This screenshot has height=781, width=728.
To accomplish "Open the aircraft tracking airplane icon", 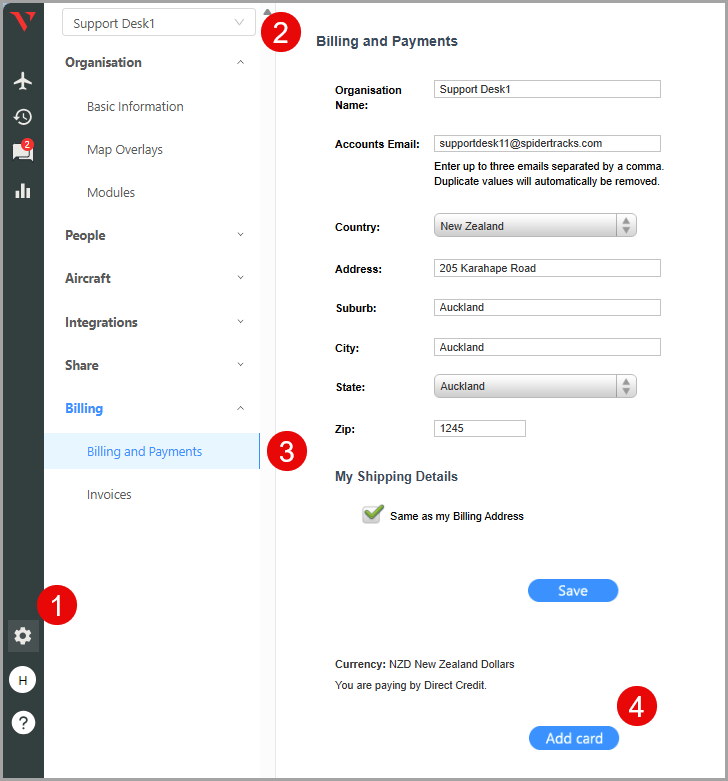I will click(22, 81).
